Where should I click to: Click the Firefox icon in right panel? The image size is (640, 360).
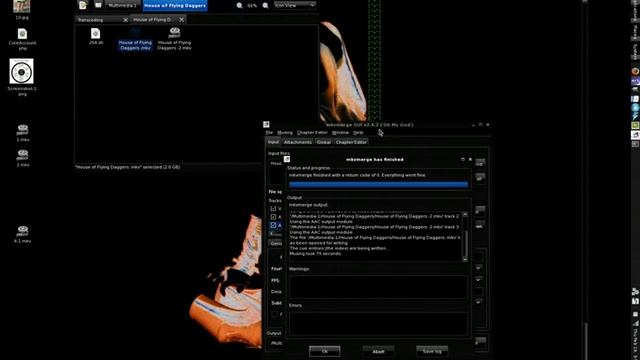coord(635,71)
